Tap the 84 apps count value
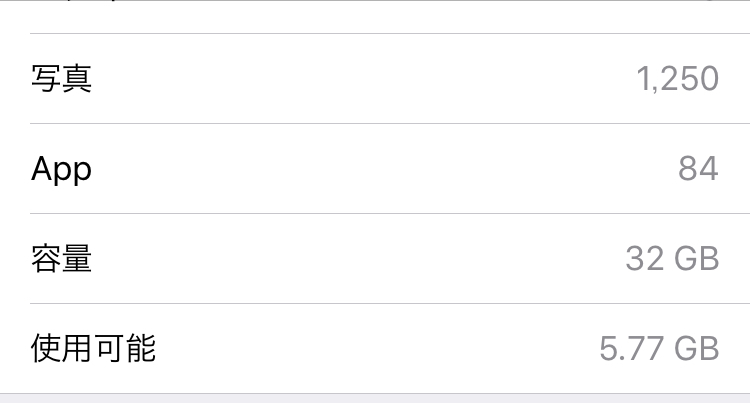The image size is (750, 403). pos(698,169)
